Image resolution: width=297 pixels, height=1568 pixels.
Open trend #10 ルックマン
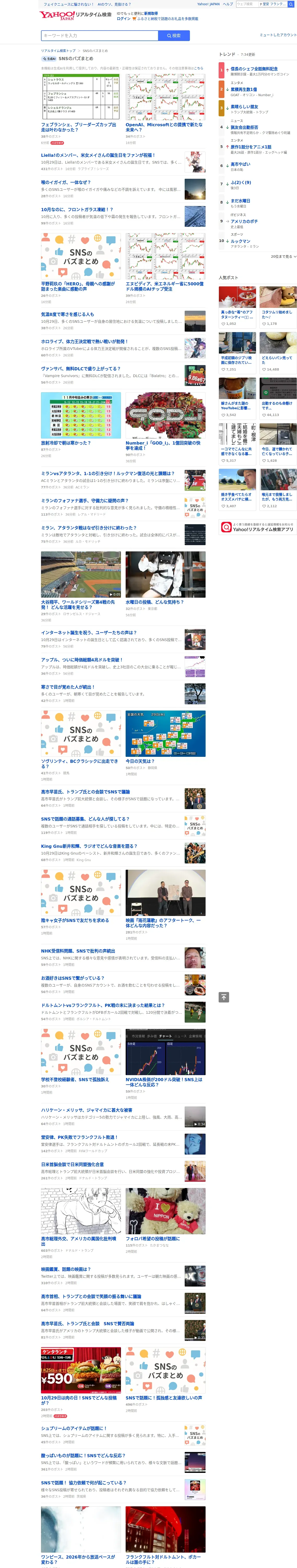(x=240, y=241)
